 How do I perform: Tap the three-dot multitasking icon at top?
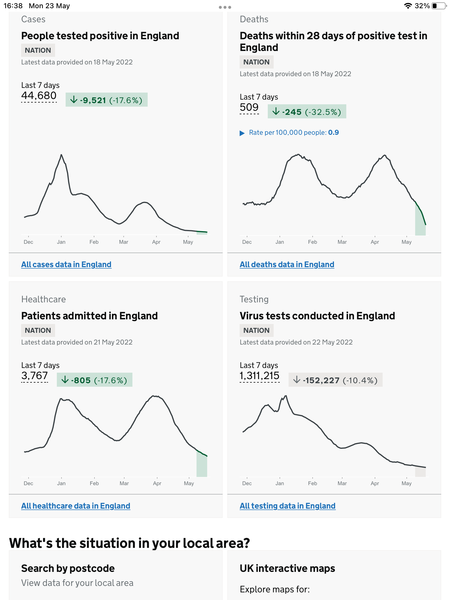click(225, 7)
